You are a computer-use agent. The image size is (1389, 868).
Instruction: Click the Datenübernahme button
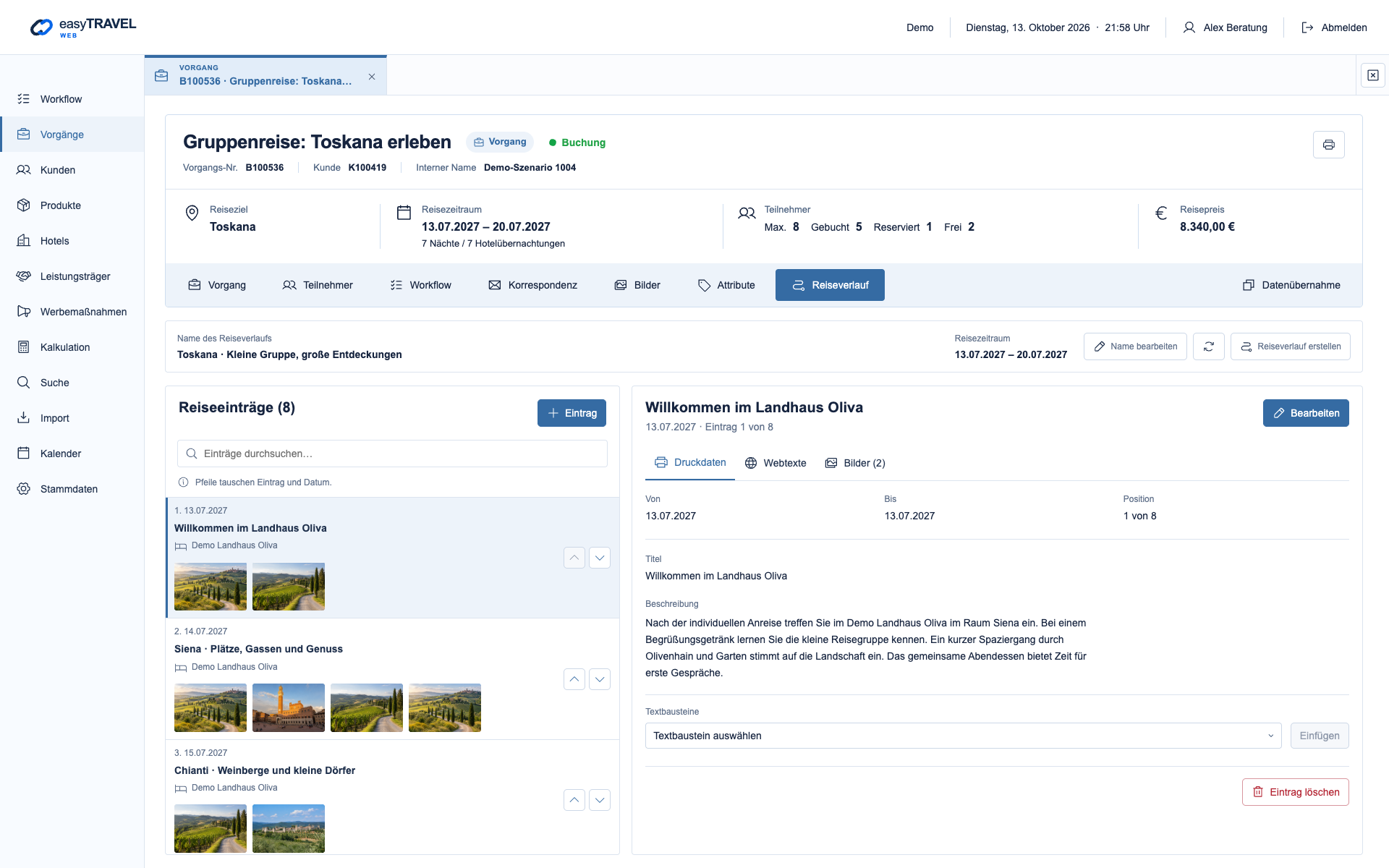pyautogui.click(x=1291, y=285)
